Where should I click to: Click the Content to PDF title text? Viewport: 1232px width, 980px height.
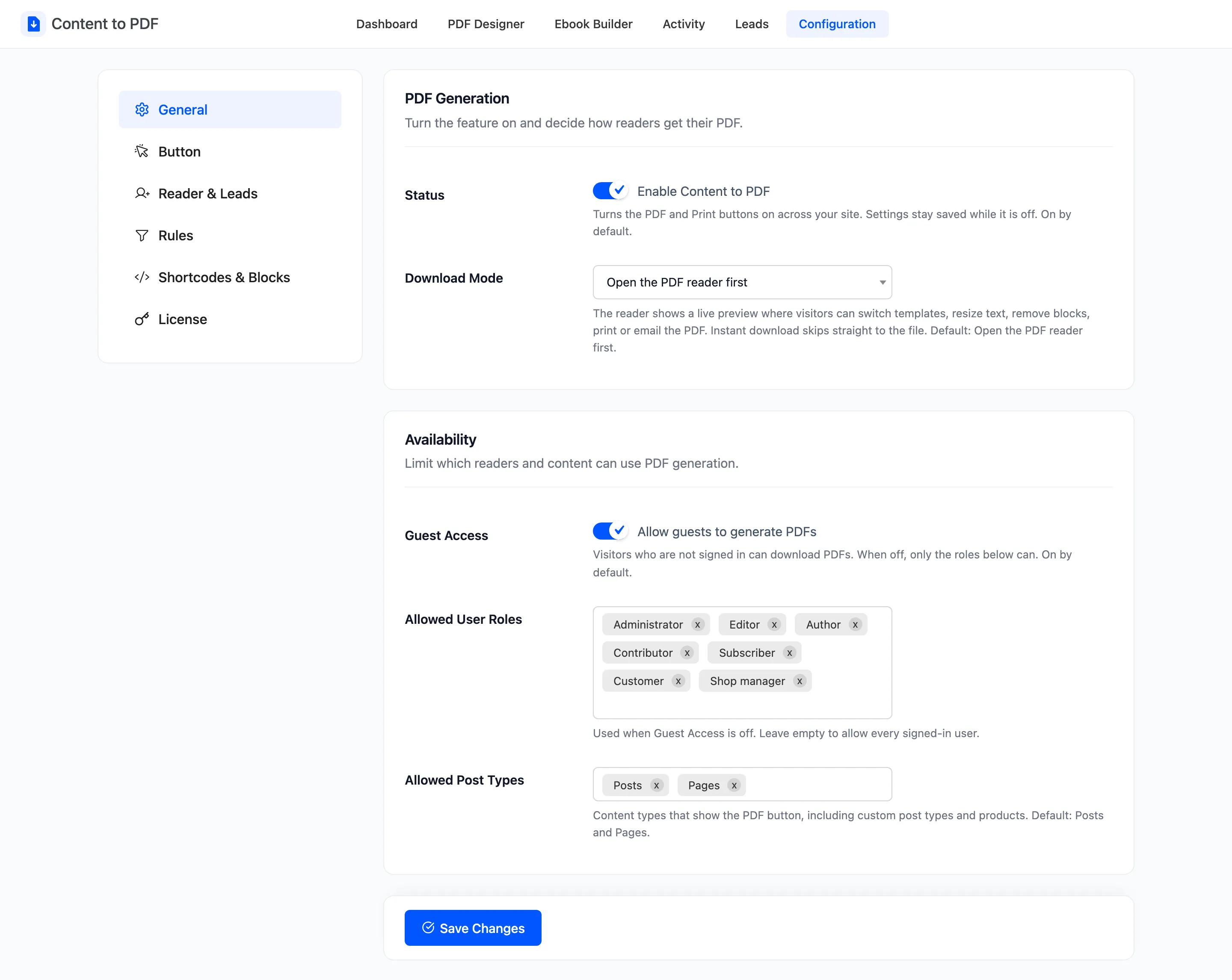[105, 24]
